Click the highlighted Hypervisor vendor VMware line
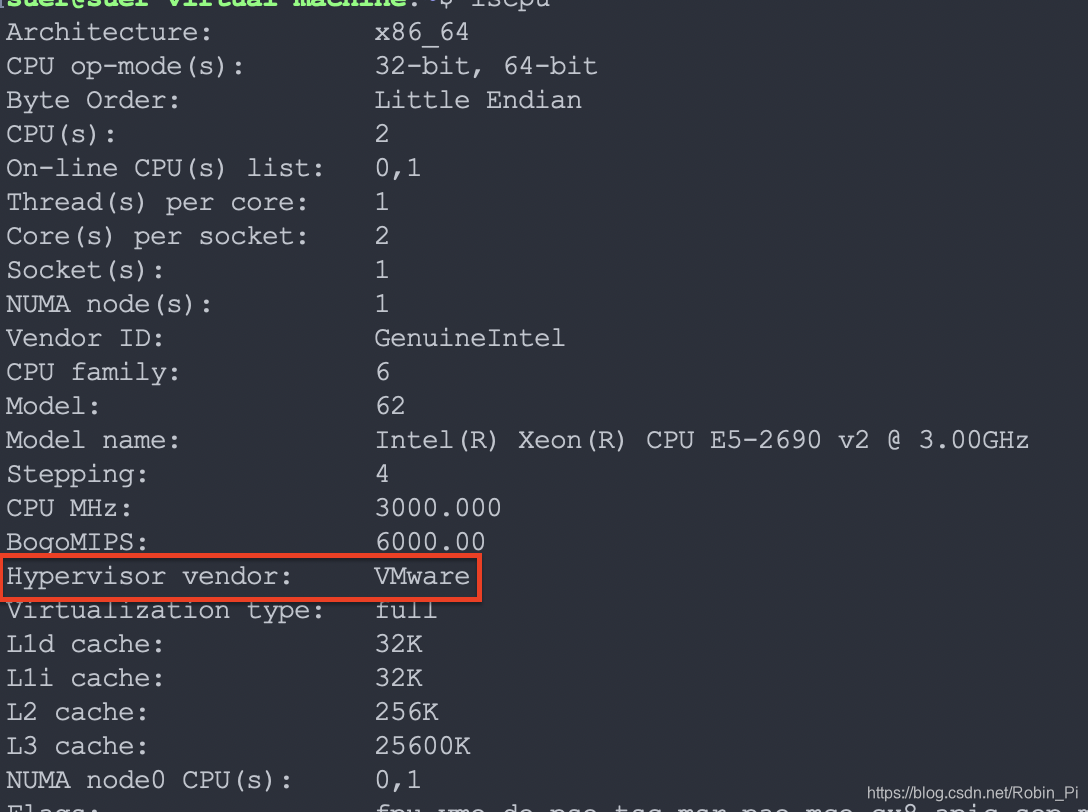 241,577
